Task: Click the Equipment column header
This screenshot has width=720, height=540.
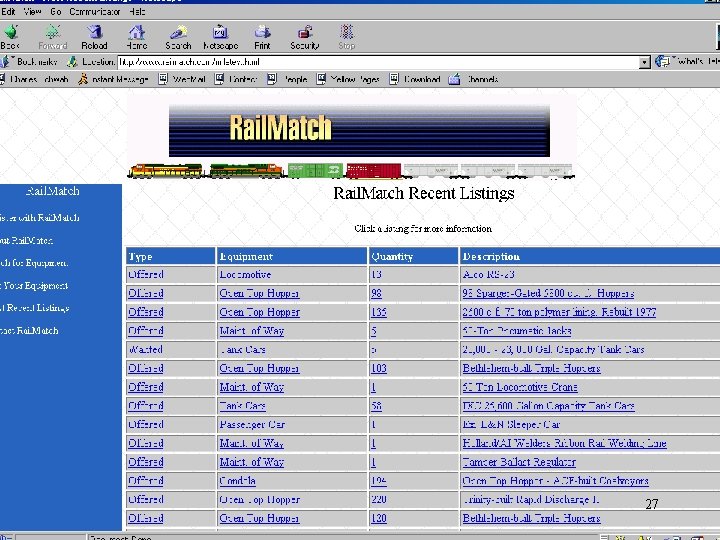Action: pos(292,256)
